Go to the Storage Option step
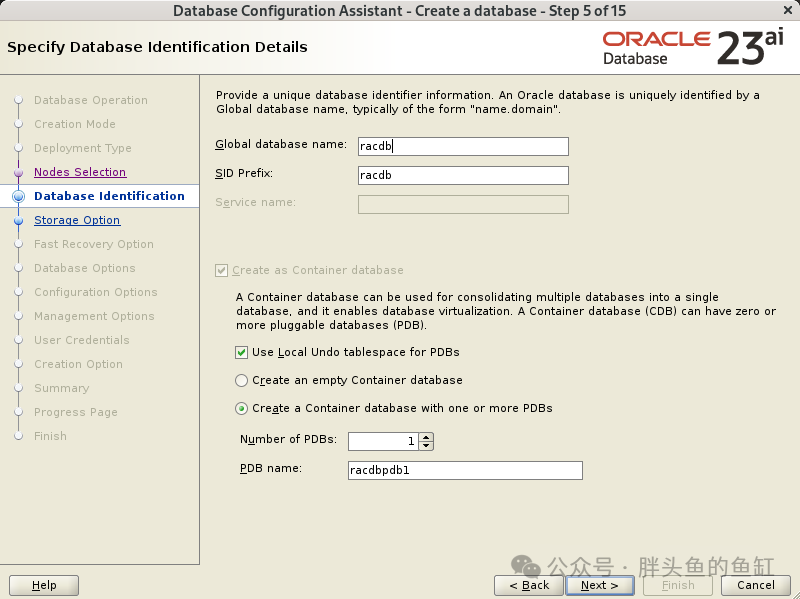 click(x=77, y=220)
